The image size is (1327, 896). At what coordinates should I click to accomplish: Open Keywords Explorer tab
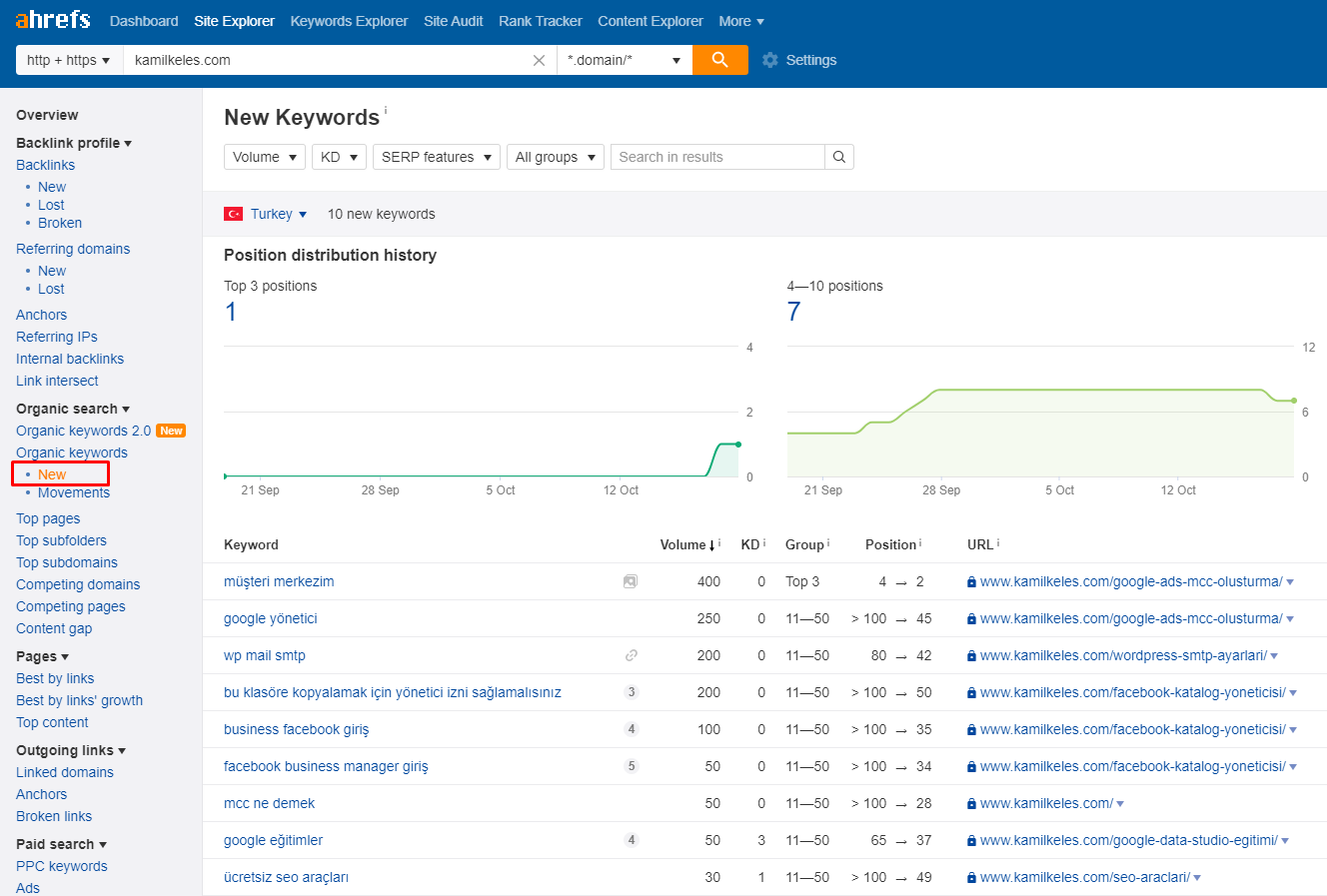tap(349, 21)
